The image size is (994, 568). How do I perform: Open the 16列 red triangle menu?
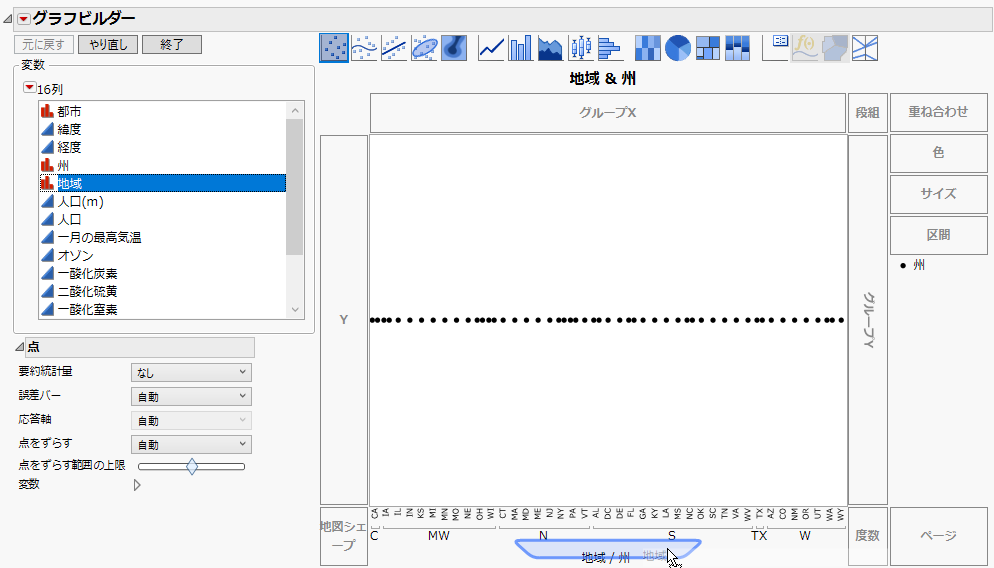pos(29,87)
